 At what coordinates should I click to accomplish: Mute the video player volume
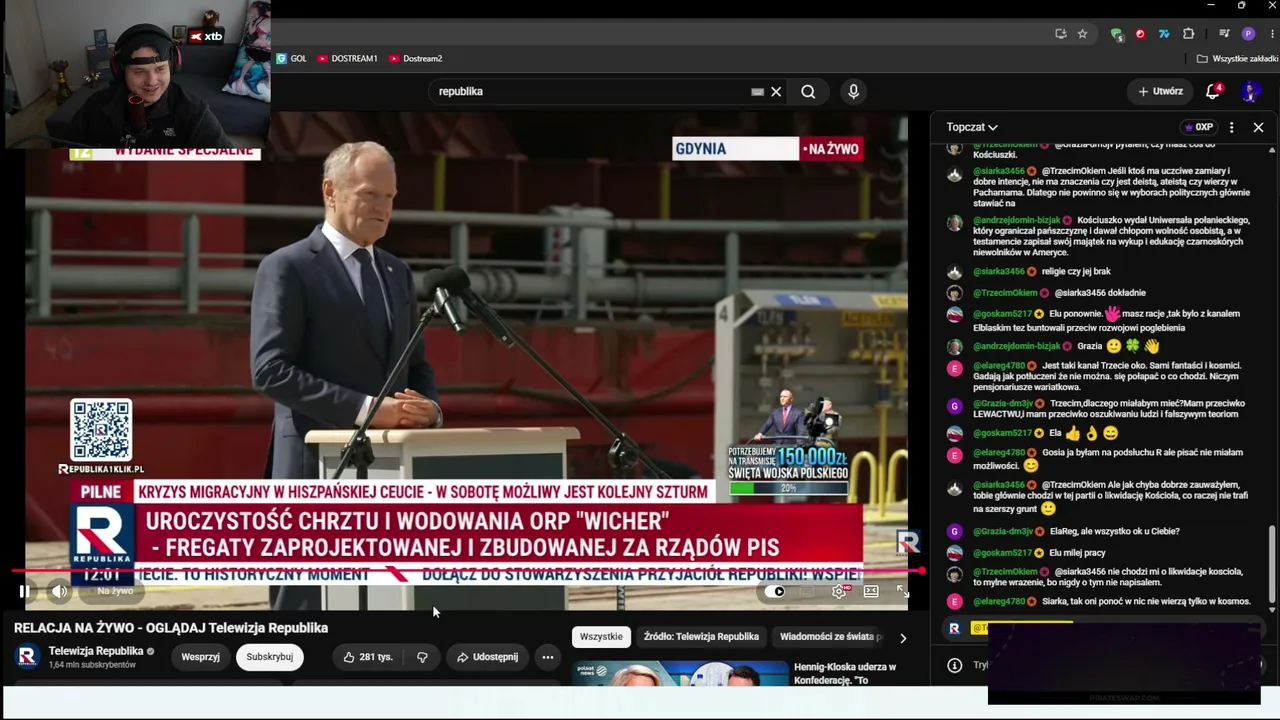60,591
